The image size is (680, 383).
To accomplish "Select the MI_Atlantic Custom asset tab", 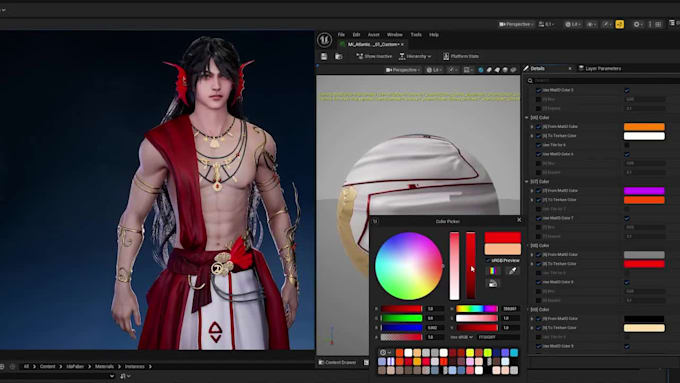I will 373,44.
